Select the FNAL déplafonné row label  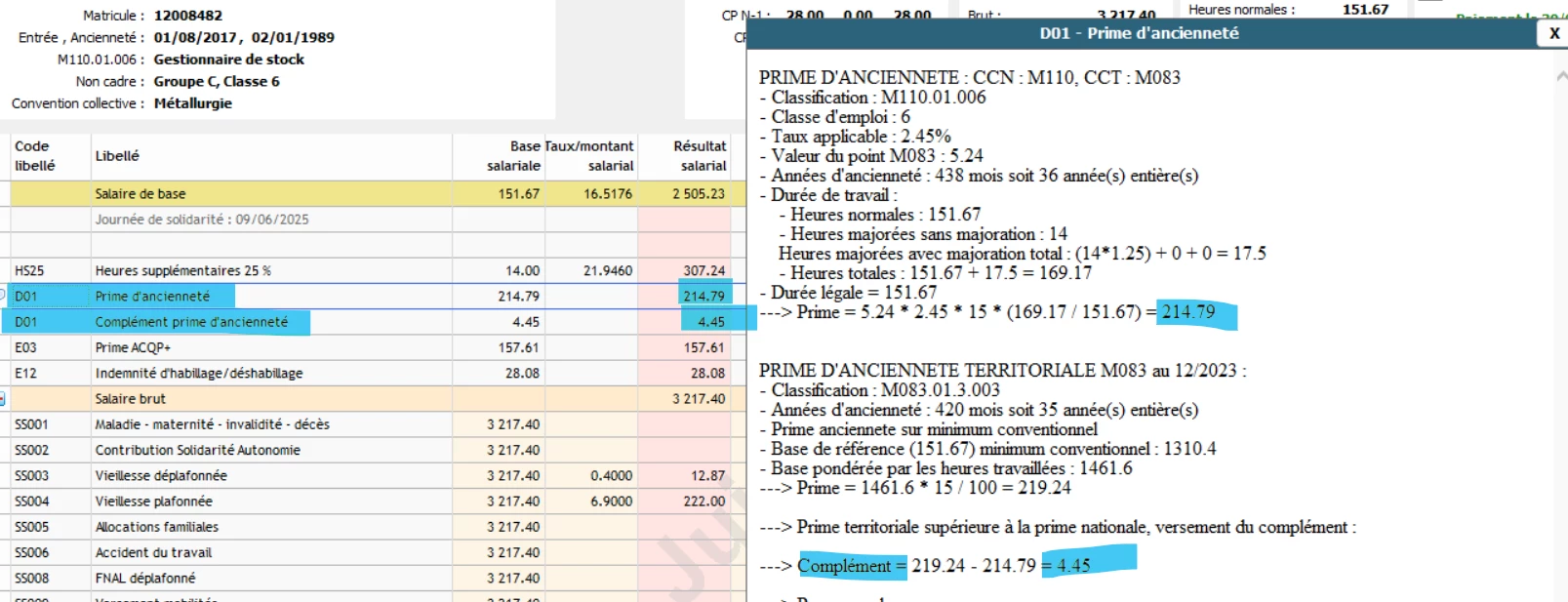(145, 579)
